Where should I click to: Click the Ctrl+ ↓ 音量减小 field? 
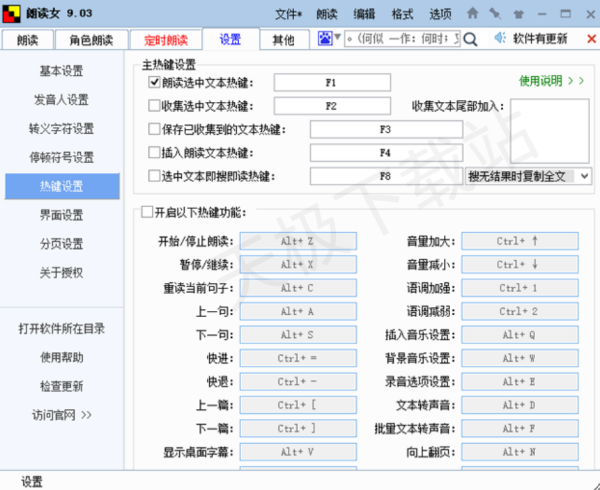point(520,264)
